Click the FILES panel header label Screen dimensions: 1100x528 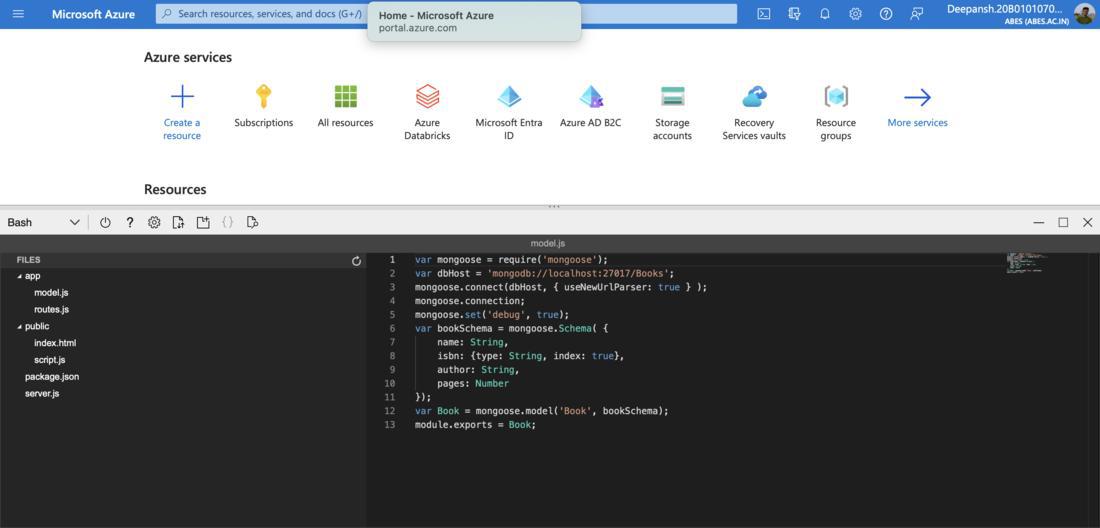point(28,259)
